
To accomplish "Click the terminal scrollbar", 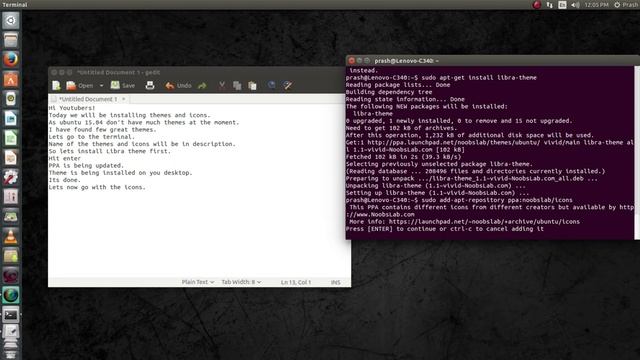I will coord(637,153).
